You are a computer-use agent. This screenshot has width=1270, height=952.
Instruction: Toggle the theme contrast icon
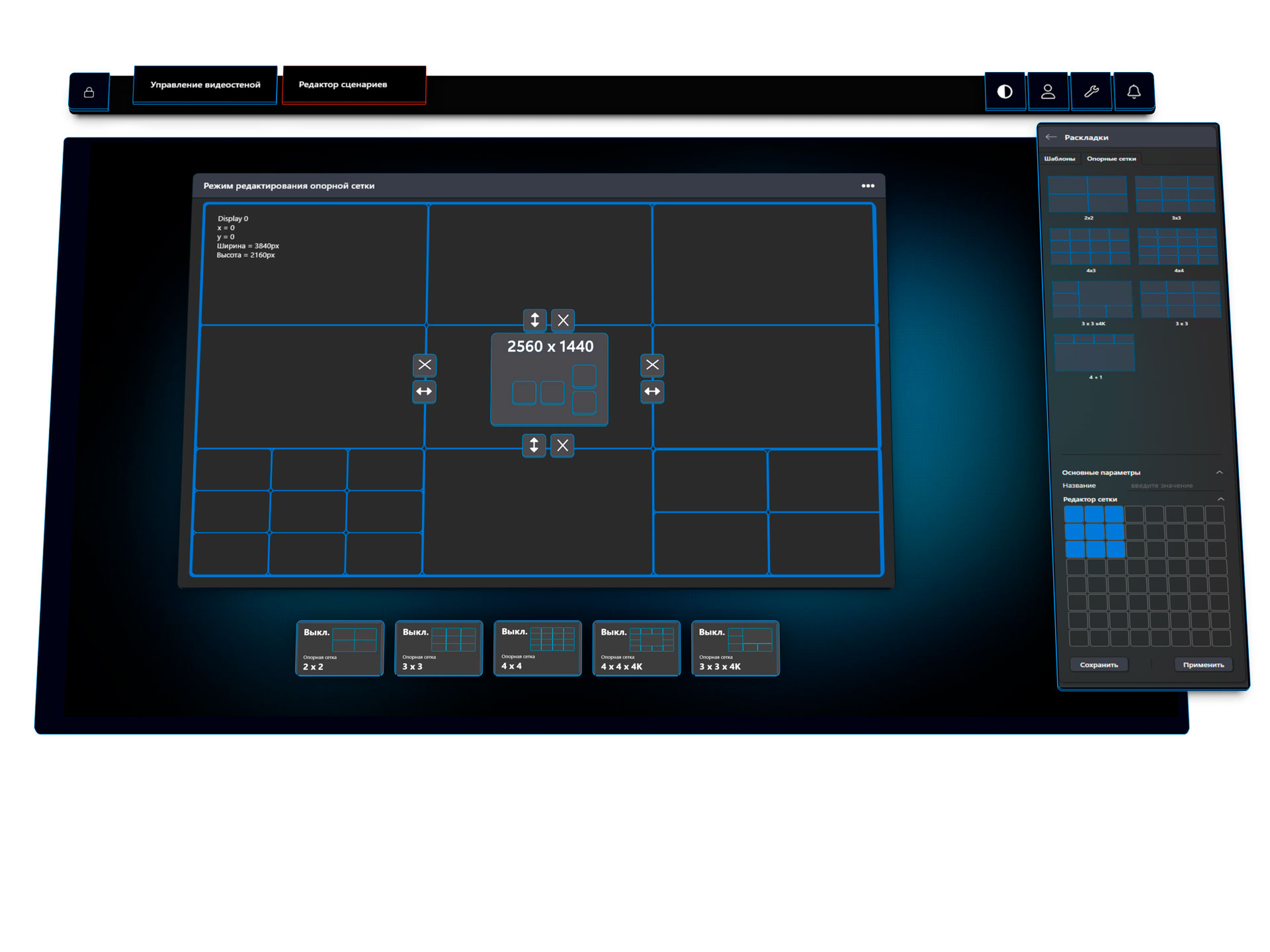coord(1005,92)
